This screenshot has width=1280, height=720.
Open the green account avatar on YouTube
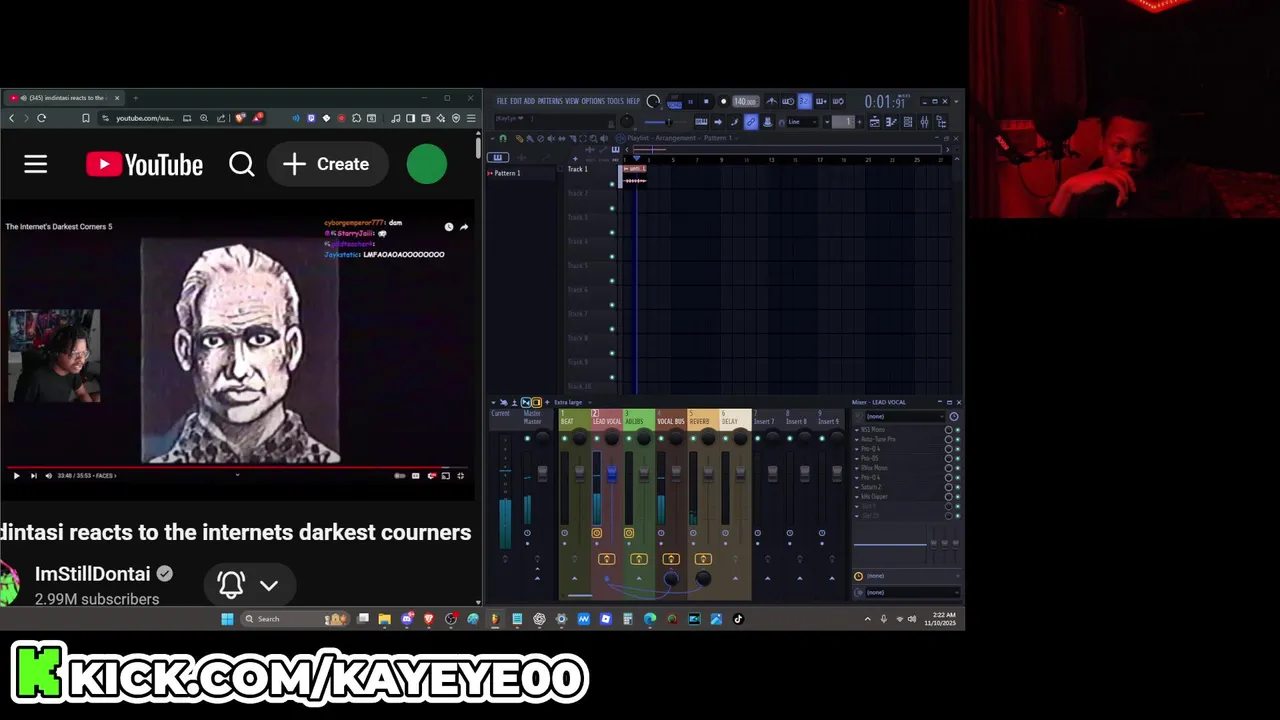point(427,164)
